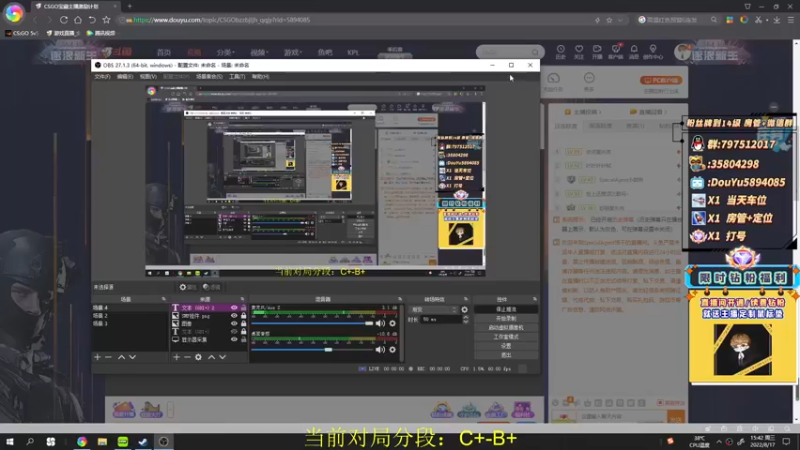Click the 启动虚拟摄像机 button
Viewport: 800px width, 450px height.
click(x=506, y=328)
